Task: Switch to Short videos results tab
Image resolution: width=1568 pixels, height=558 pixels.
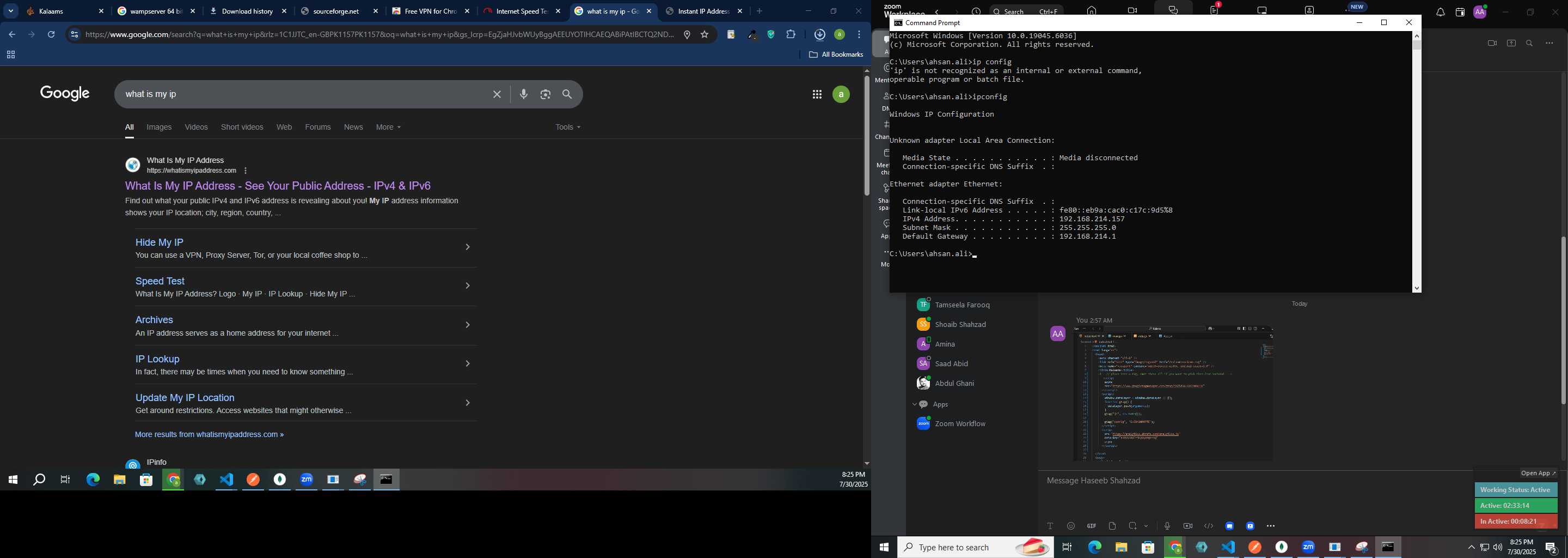Action: (242, 128)
